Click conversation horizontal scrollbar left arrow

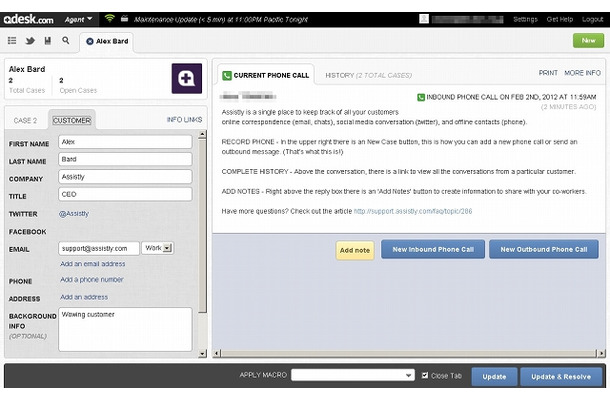point(217,353)
